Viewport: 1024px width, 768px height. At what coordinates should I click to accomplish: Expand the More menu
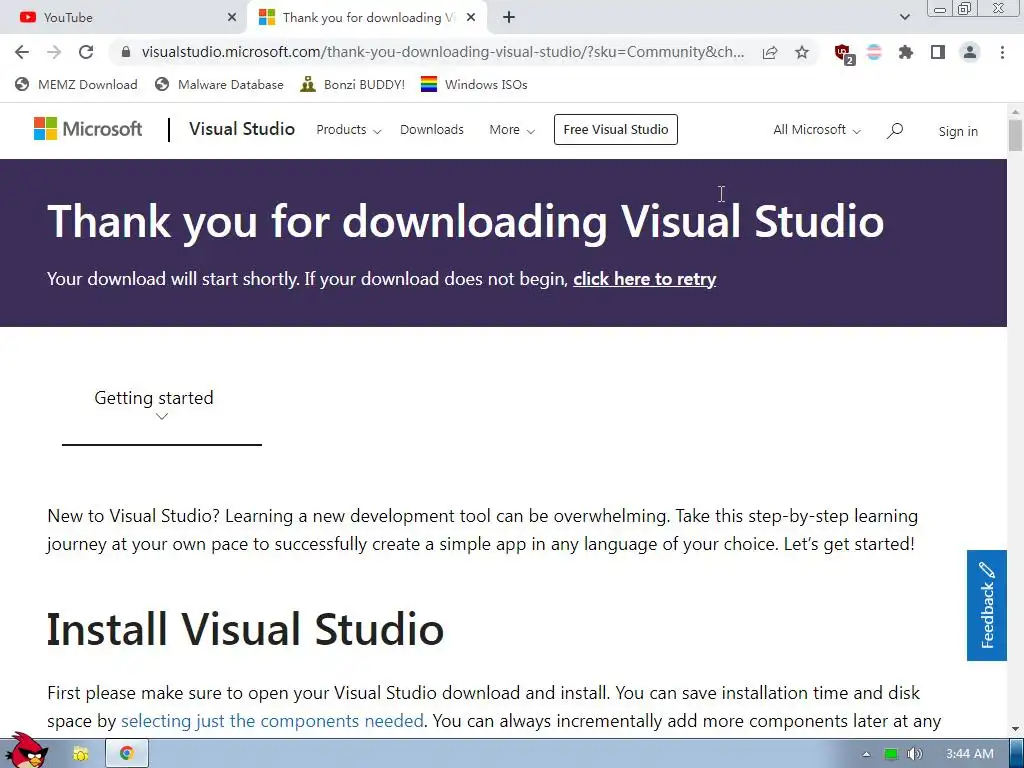(512, 130)
